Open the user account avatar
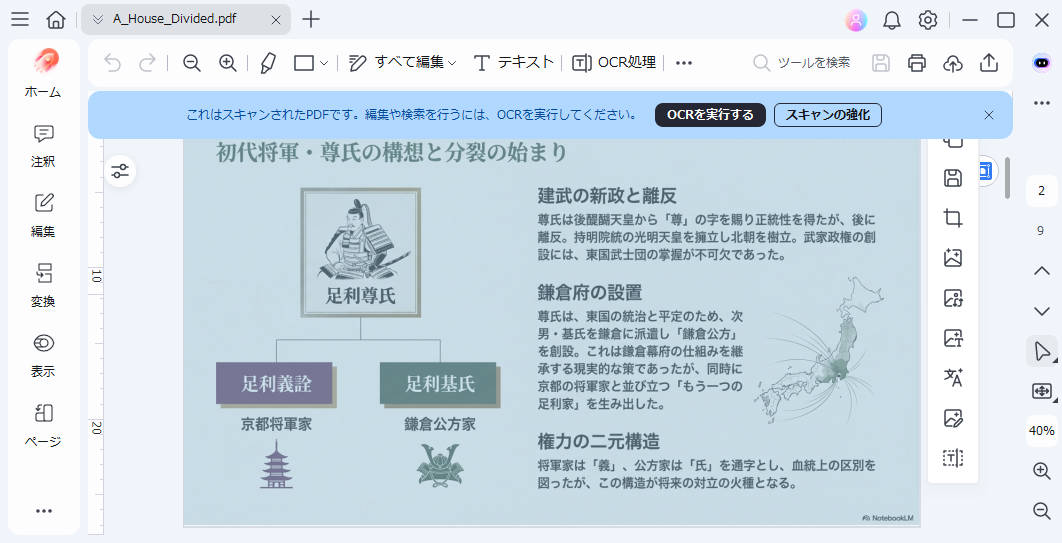Viewport: 1062px width, 543px height. [856, 20]
